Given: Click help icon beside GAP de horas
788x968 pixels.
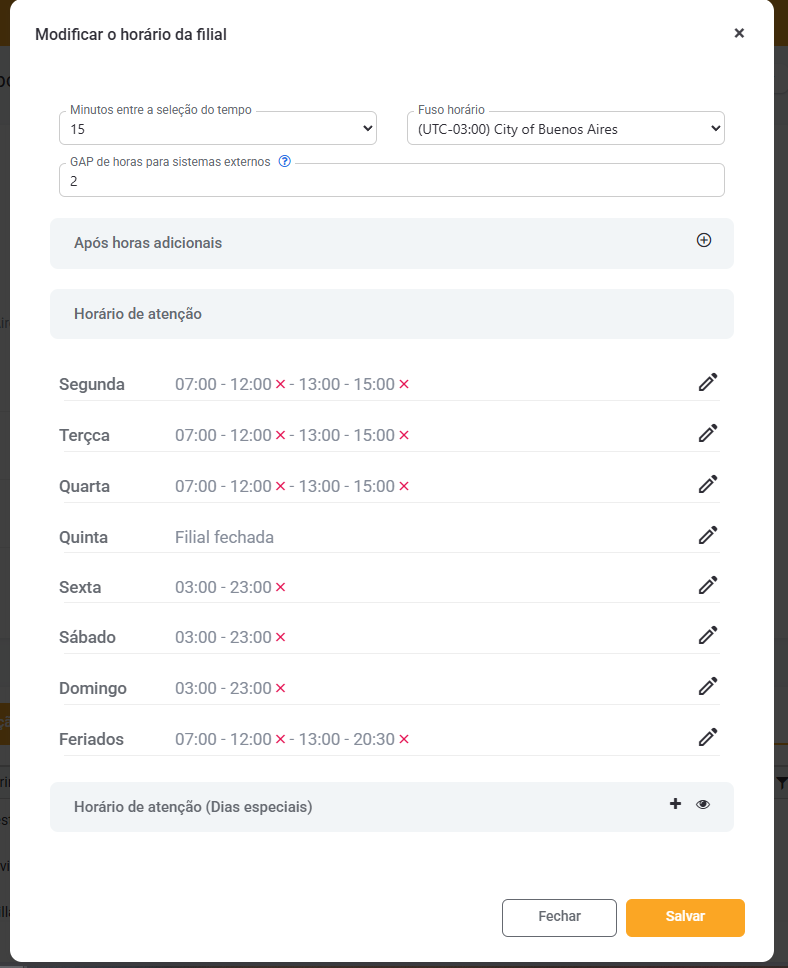Looking at the screenshot, I should click(284, 161).
